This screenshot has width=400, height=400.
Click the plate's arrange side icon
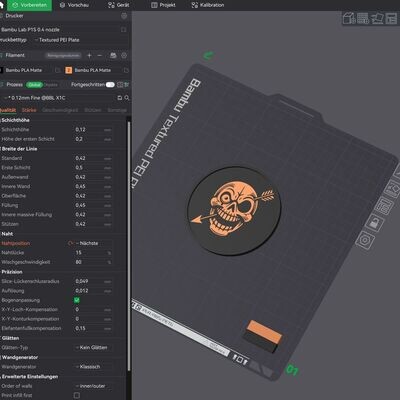[x=384, y=207]
